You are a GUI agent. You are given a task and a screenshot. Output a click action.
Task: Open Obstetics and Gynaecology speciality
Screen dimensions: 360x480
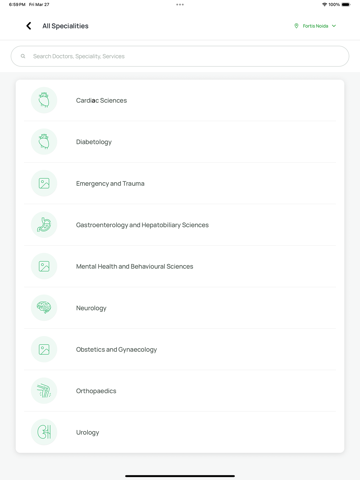point(180,349)
